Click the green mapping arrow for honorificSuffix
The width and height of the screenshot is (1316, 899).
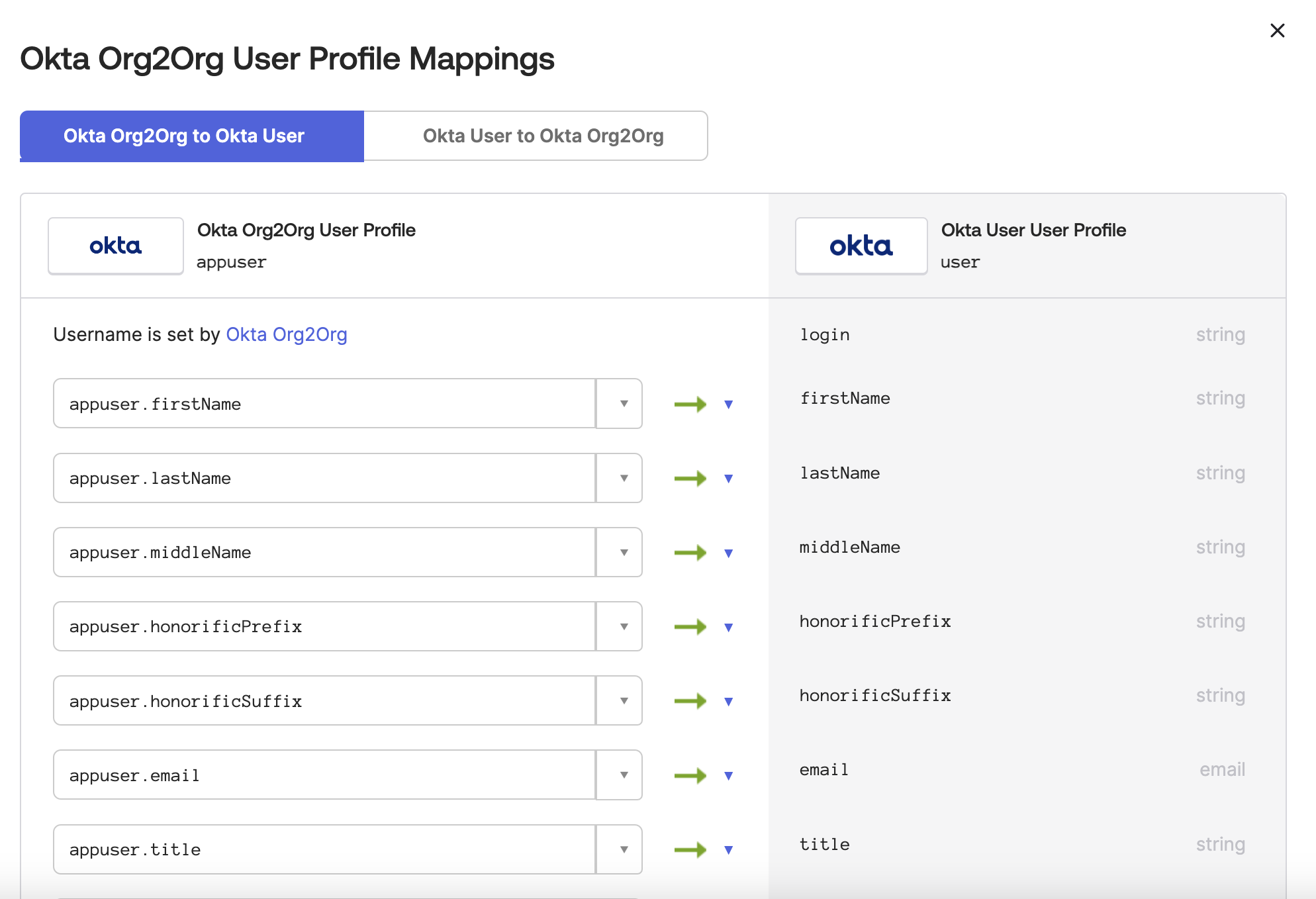click(690, 700)
